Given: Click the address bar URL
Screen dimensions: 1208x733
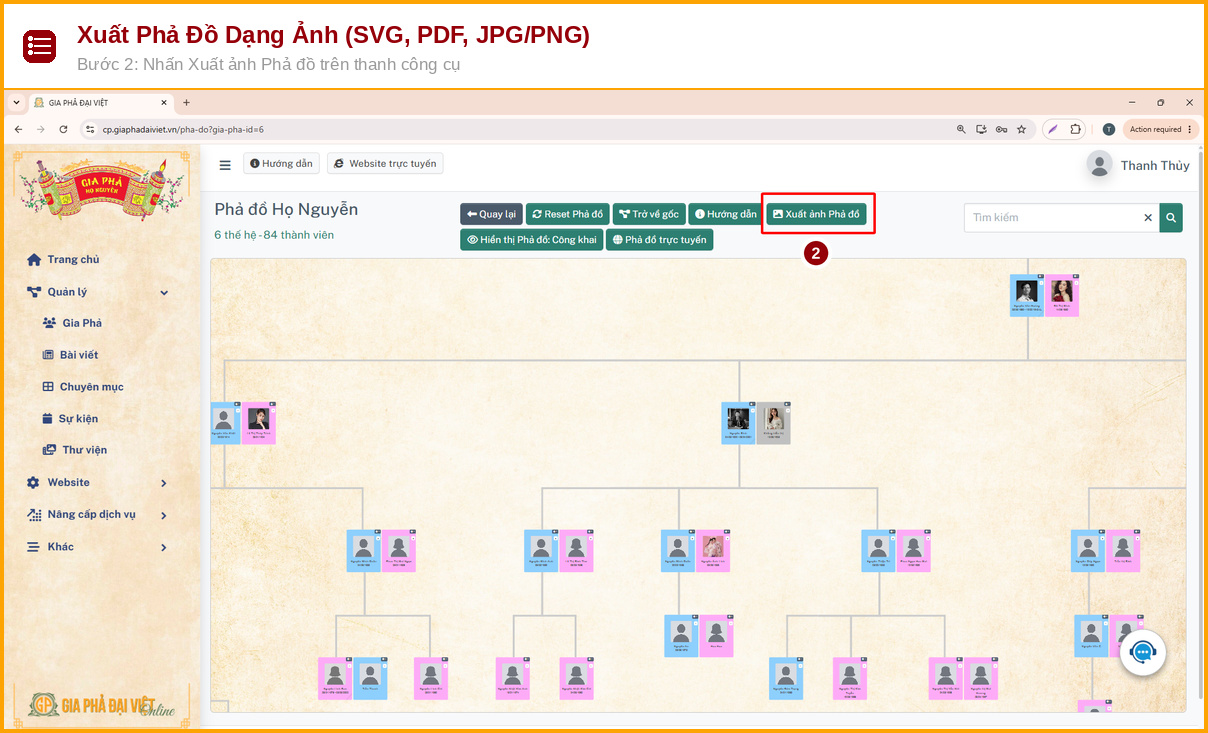Looking at the screenshot, I should pyautogui.click(x=183, y=129).
